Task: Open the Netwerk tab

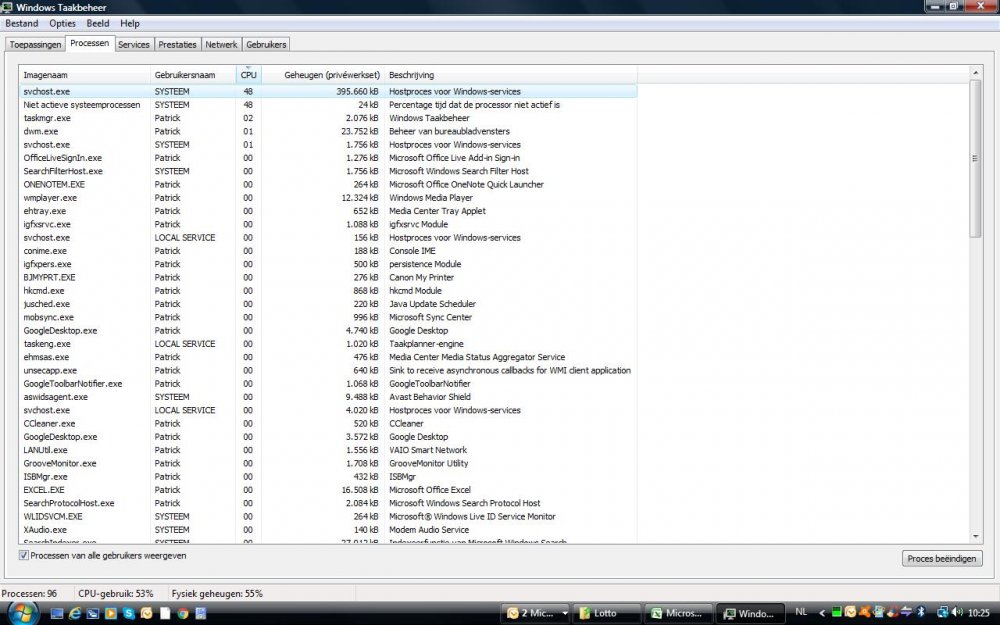Action: tap(221, 44)
